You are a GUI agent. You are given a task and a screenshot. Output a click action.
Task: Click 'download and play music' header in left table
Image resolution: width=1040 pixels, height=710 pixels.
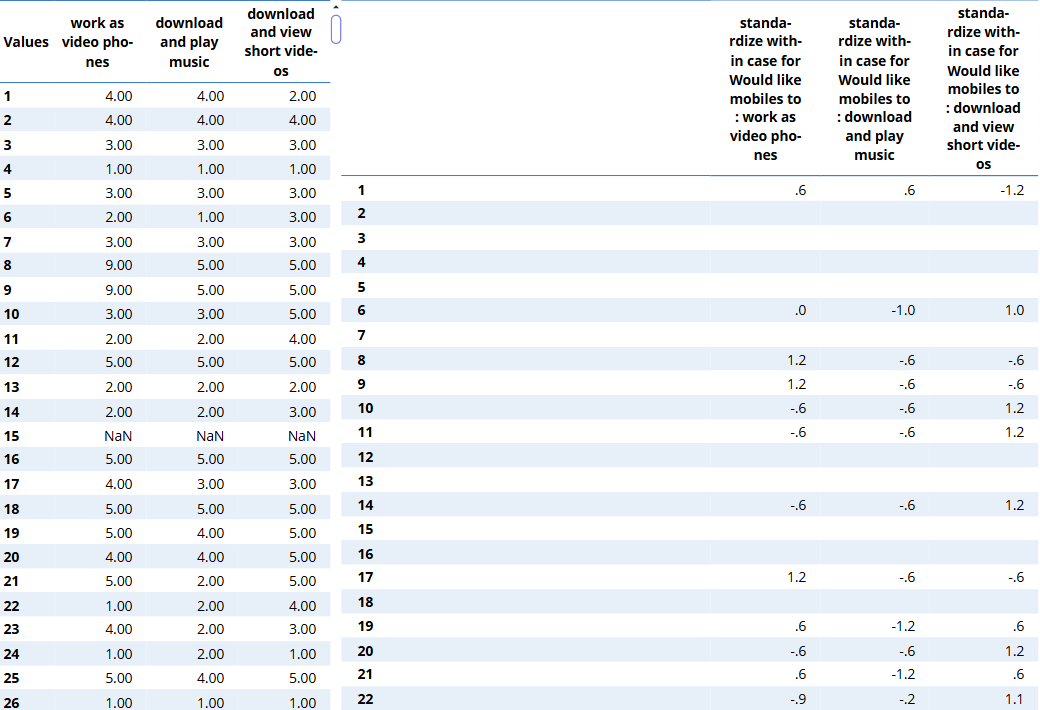[189, 42]
